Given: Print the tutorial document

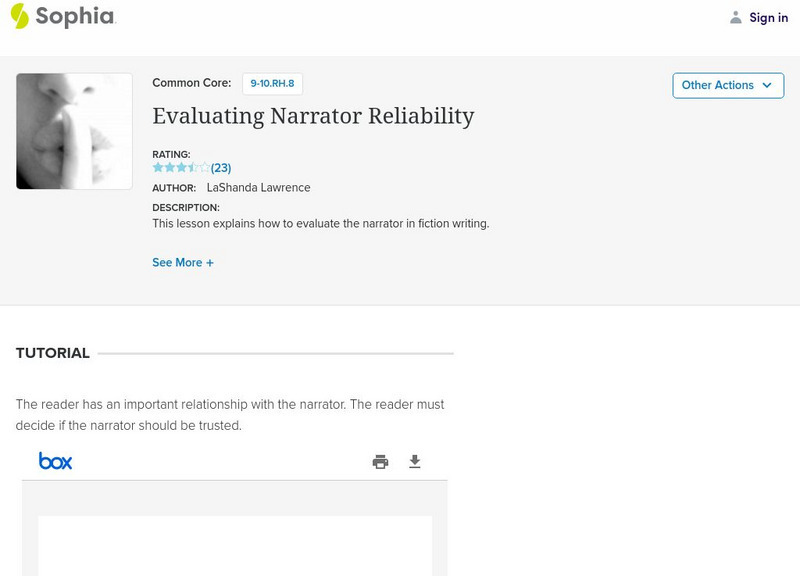Looking at the screenshot, I should coord(381,461).
